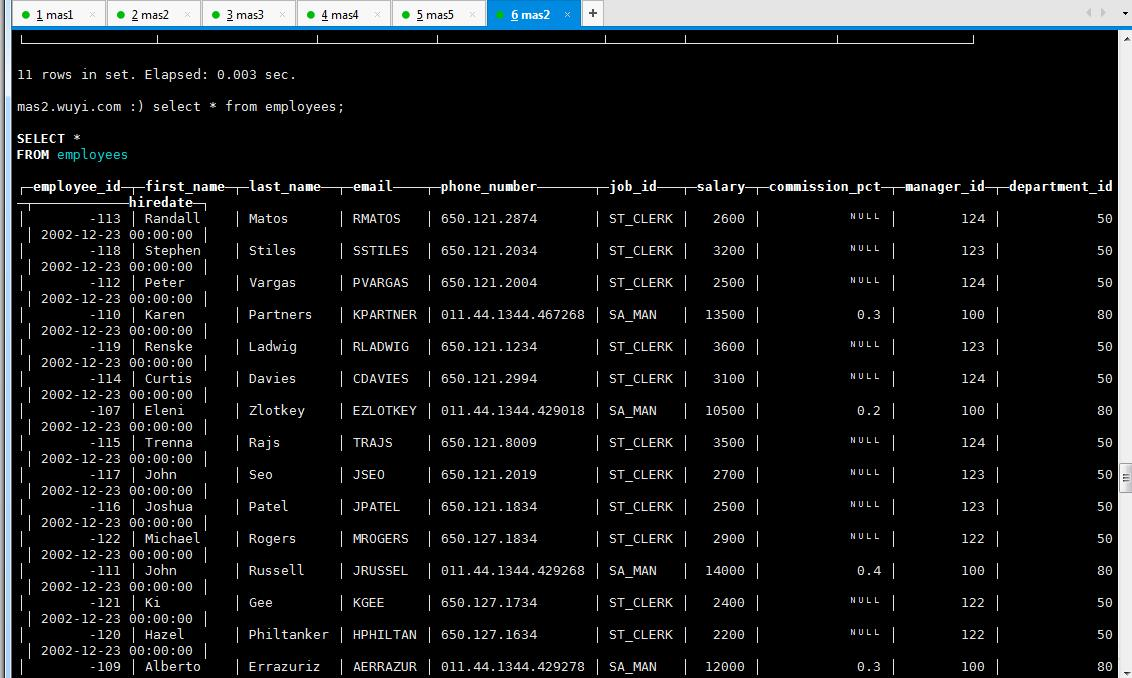Close the 2 mas2 tab
This screenshot has width=1132, height=678.
point(187,14)
